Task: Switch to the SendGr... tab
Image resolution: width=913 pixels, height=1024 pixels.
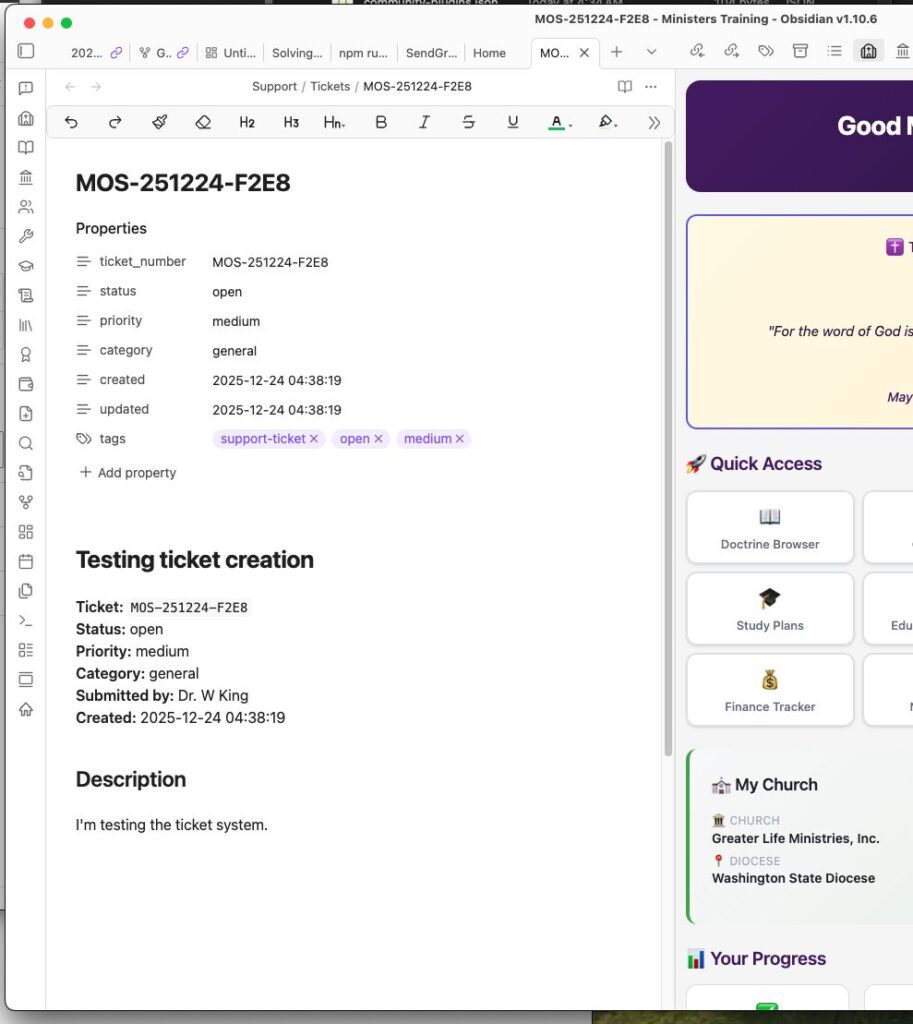Action: pos(431,53)
